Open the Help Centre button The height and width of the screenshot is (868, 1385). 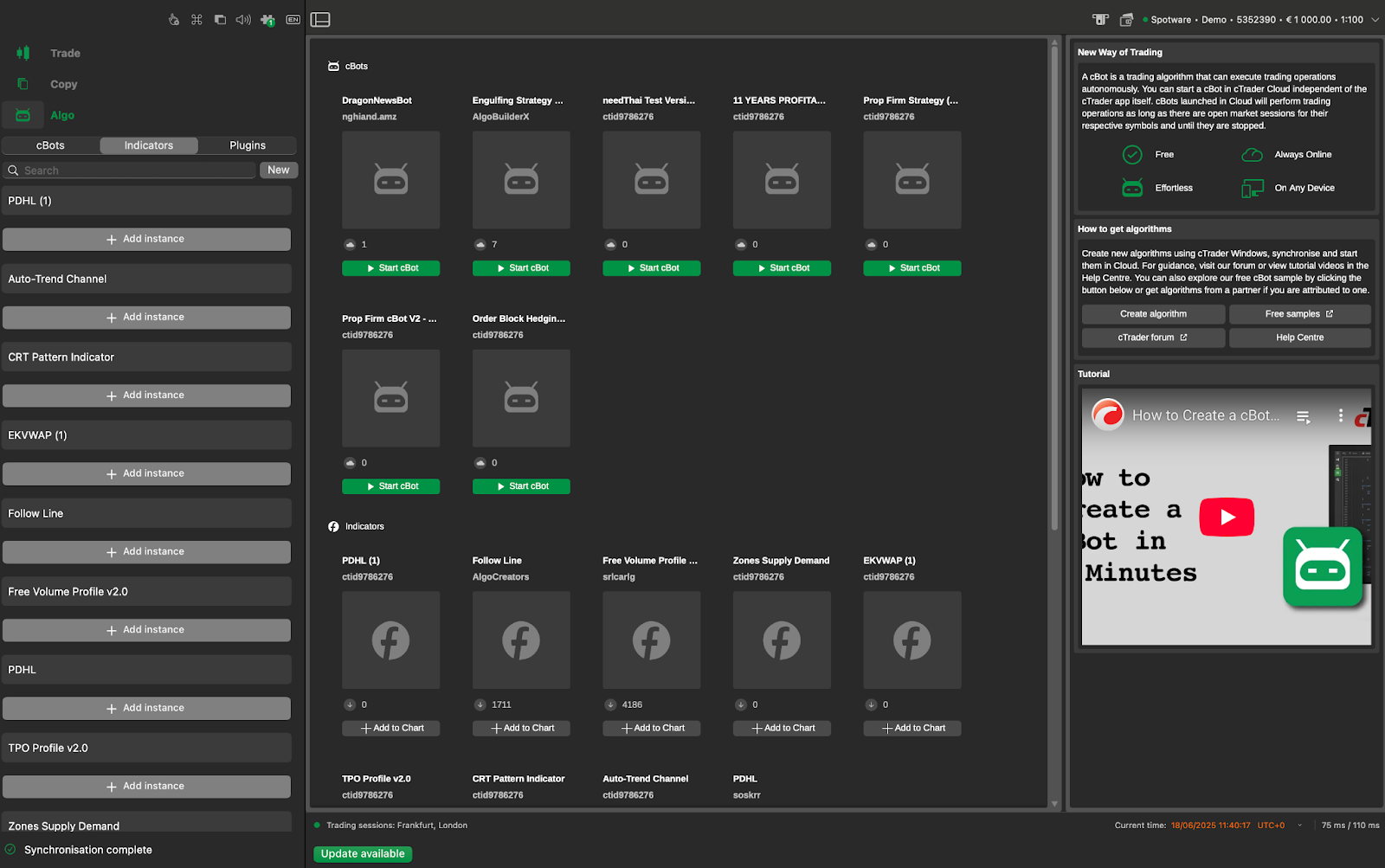[1299, 338]
